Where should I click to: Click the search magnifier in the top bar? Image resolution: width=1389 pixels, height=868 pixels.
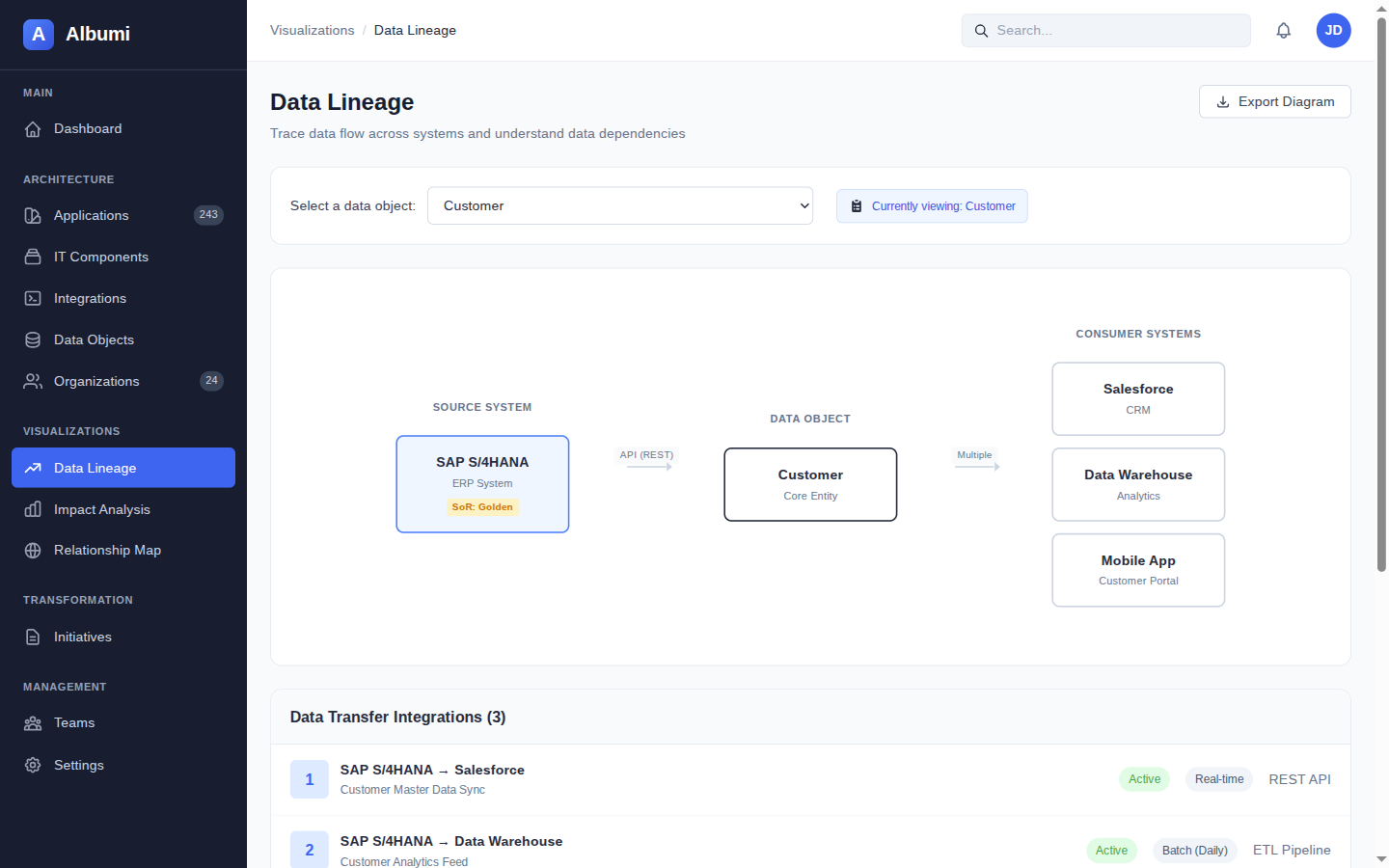(x=981, y=30)
